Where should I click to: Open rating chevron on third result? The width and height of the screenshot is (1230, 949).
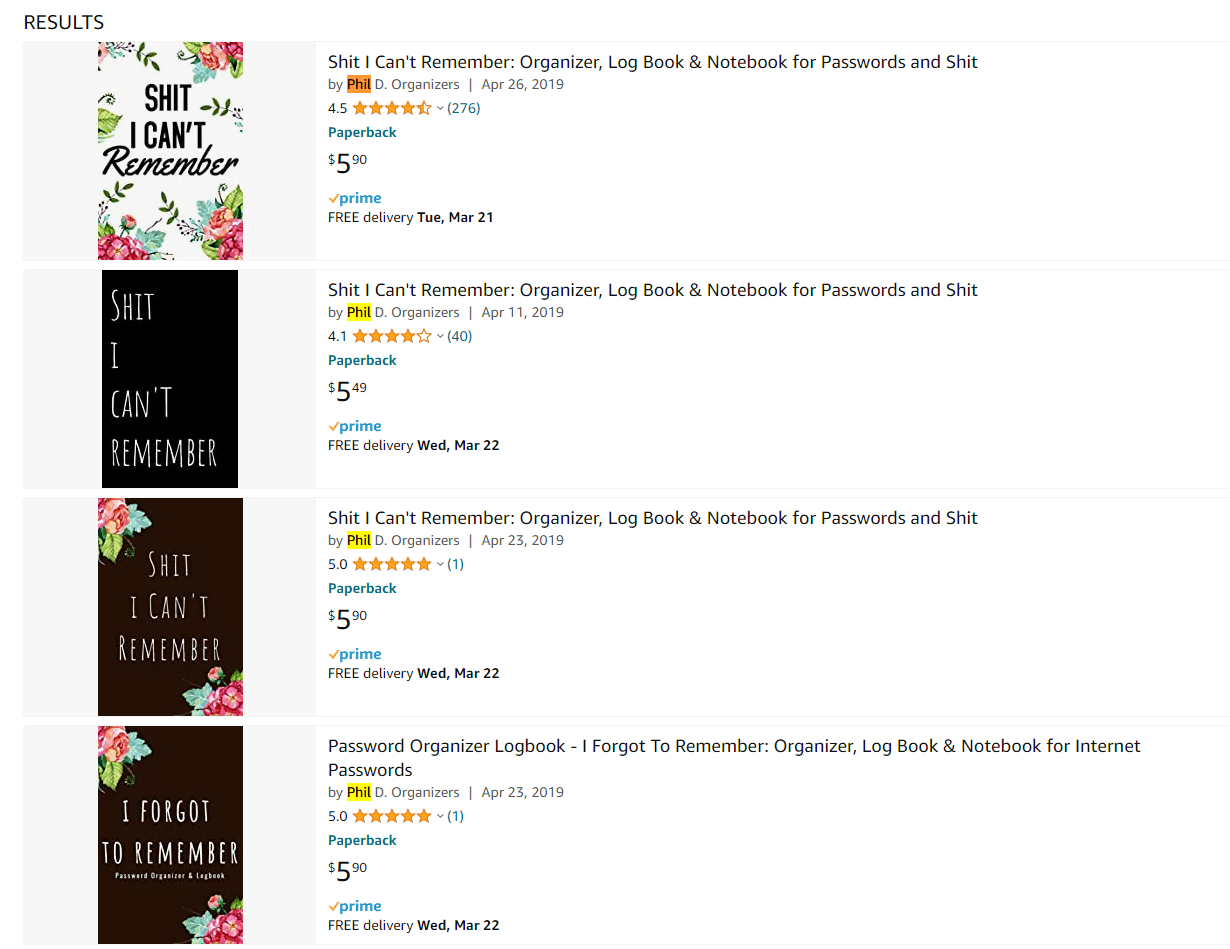[440, 565]
